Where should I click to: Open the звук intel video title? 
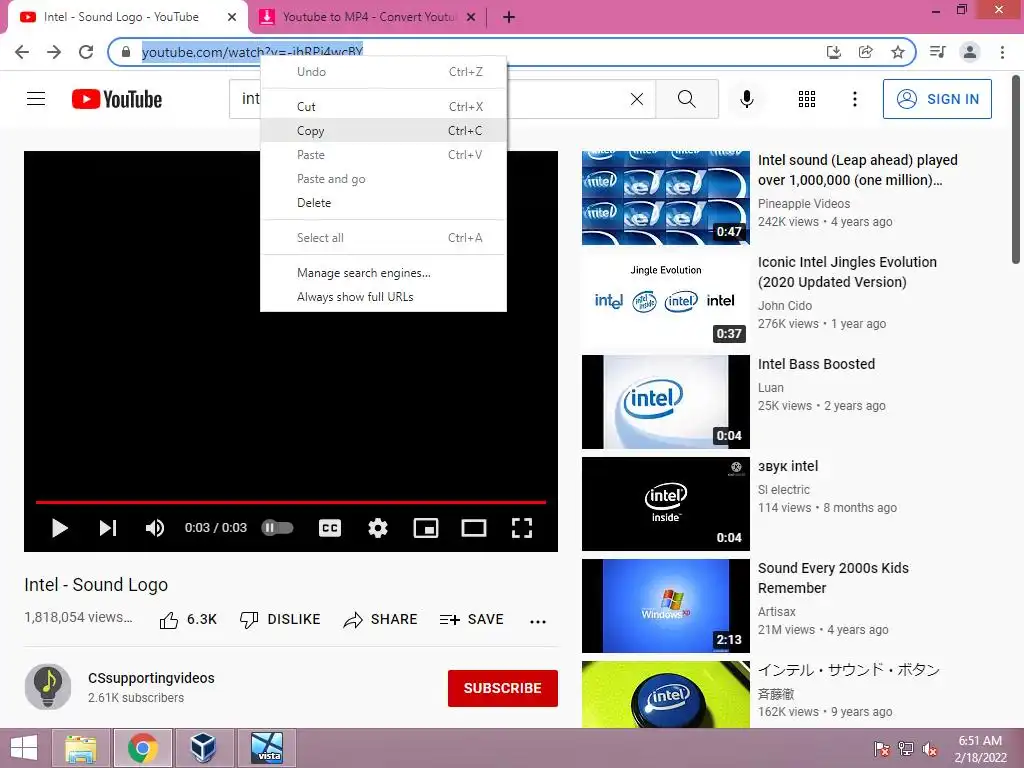click(x=788, y=466)
